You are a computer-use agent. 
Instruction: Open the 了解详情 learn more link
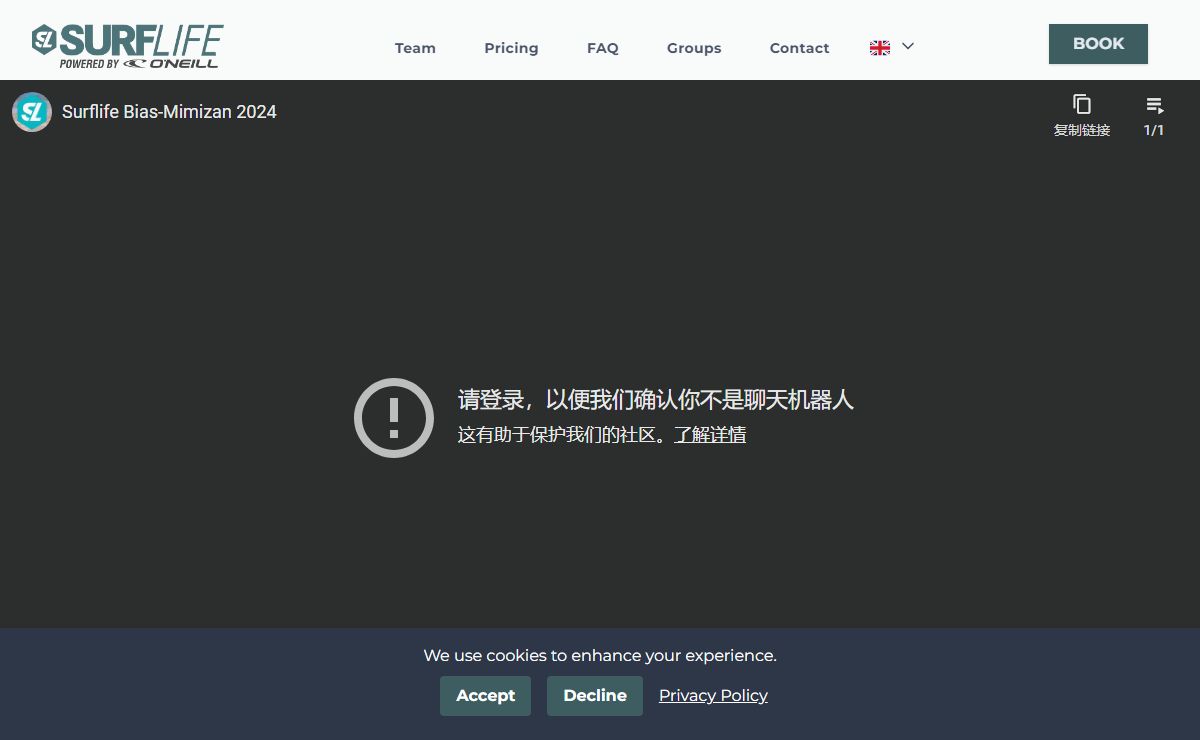point(710,435)
